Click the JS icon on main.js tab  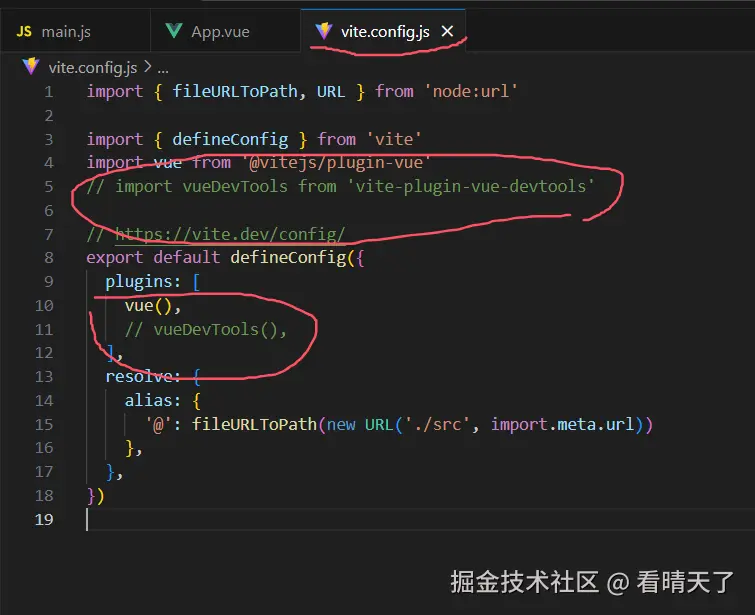[x=24, y=32]
